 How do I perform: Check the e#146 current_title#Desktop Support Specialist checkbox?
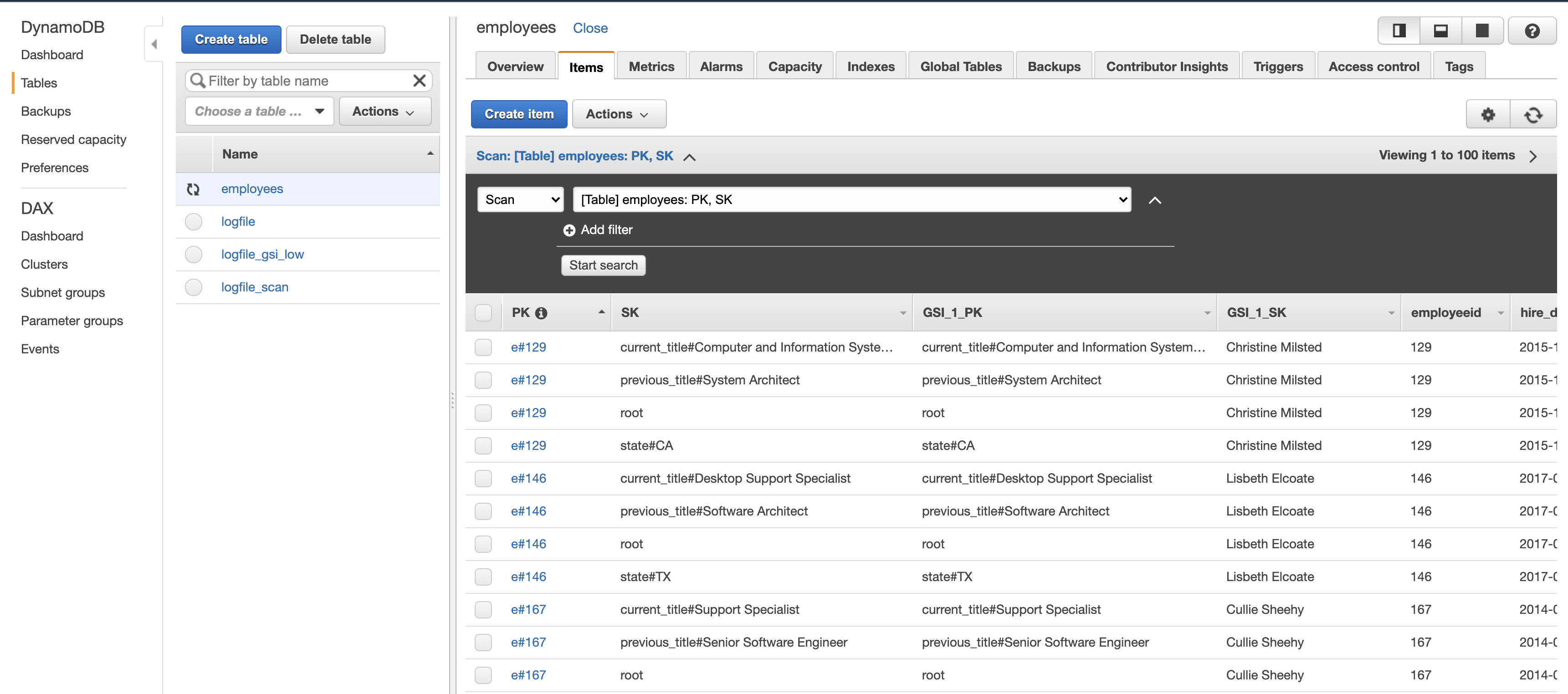point(483,479)
